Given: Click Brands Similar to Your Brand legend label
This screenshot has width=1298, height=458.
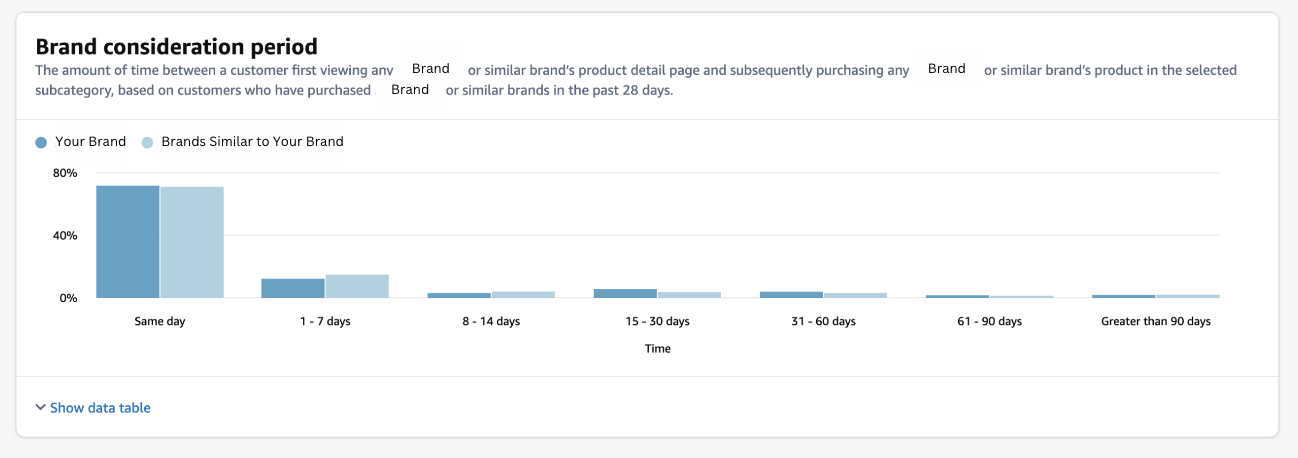Looking at the screenshot, I should [x=252, y=142].
